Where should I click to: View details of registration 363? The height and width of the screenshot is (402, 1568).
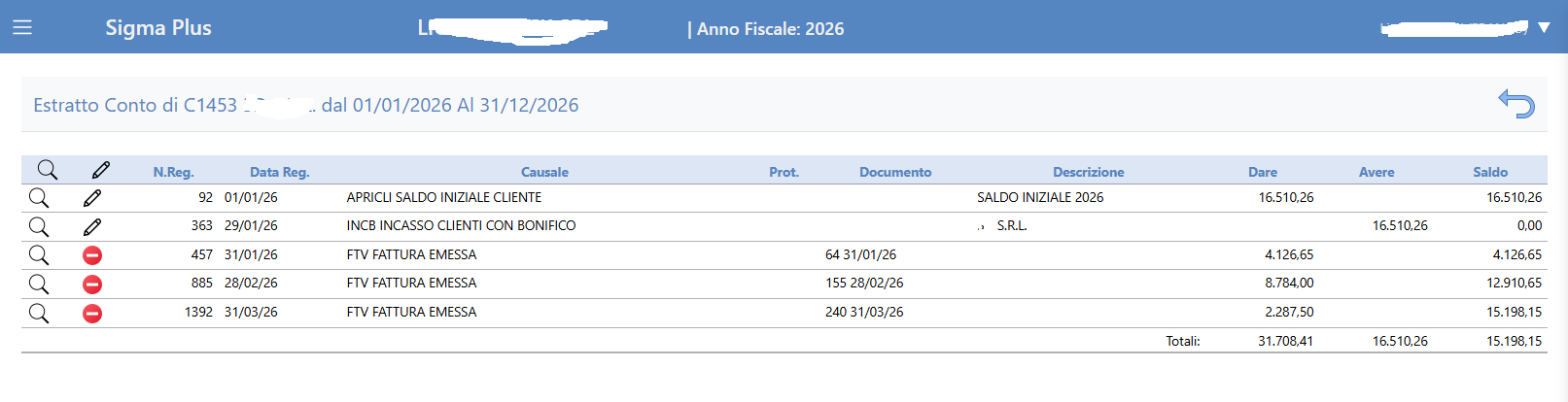click(39, 226)
